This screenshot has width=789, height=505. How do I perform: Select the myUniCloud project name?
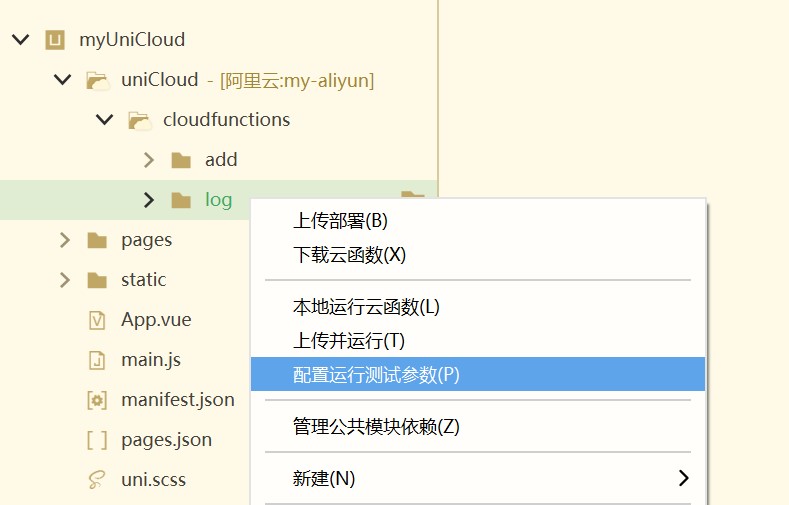click(x=132, y=40)
